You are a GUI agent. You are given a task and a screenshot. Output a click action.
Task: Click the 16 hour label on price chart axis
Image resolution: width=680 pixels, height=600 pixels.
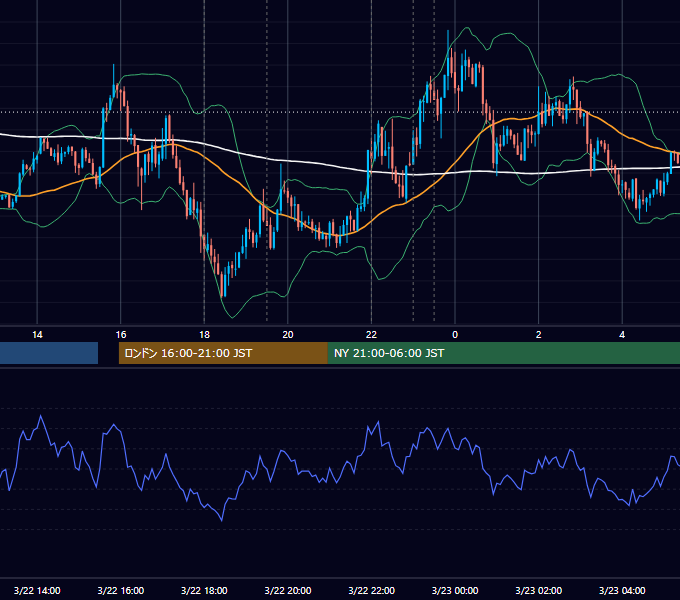(x=121, y=335)
